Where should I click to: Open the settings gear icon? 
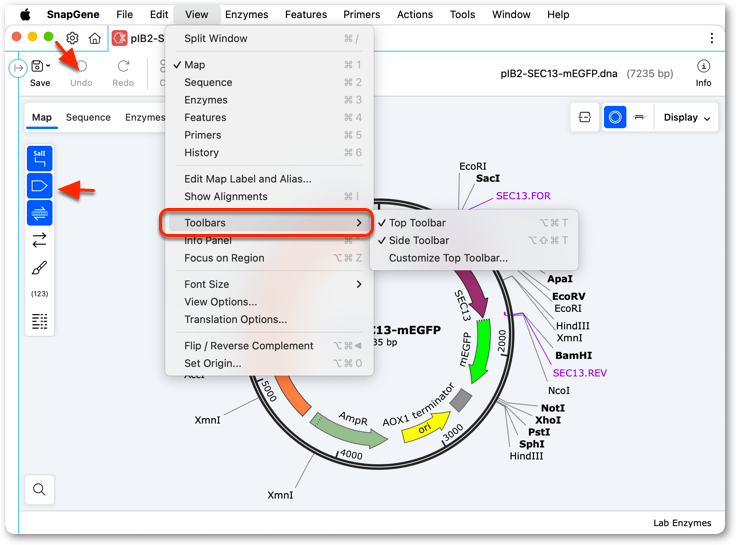tap(72, 38)
